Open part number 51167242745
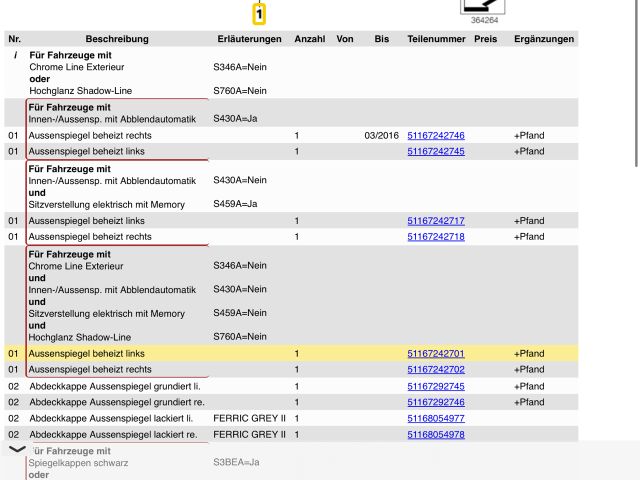640x480 pixels. click(x=435, y=151)
